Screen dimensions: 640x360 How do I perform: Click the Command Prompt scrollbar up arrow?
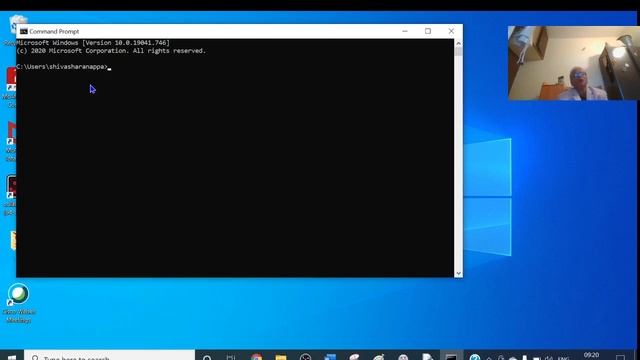tap(458, 43)
